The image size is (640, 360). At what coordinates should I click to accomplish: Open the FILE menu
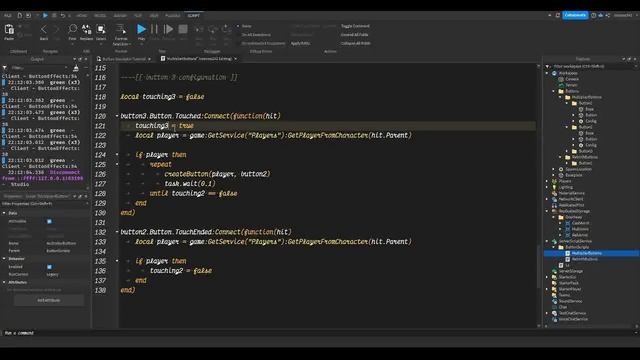click(x=8, y=16)
